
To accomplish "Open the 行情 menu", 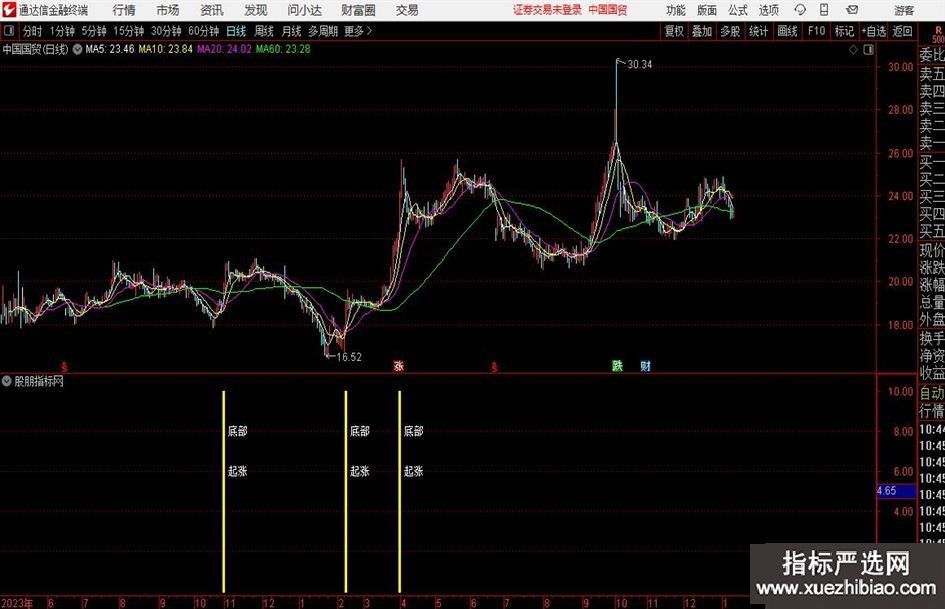I will click(x=124, y=10).
